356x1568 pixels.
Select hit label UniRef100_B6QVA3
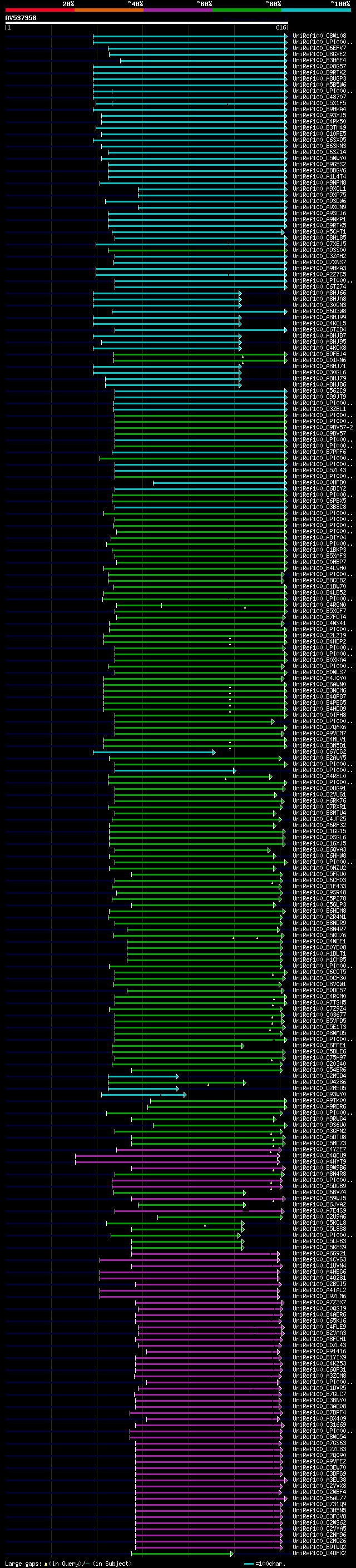click(x=319, y=849)
